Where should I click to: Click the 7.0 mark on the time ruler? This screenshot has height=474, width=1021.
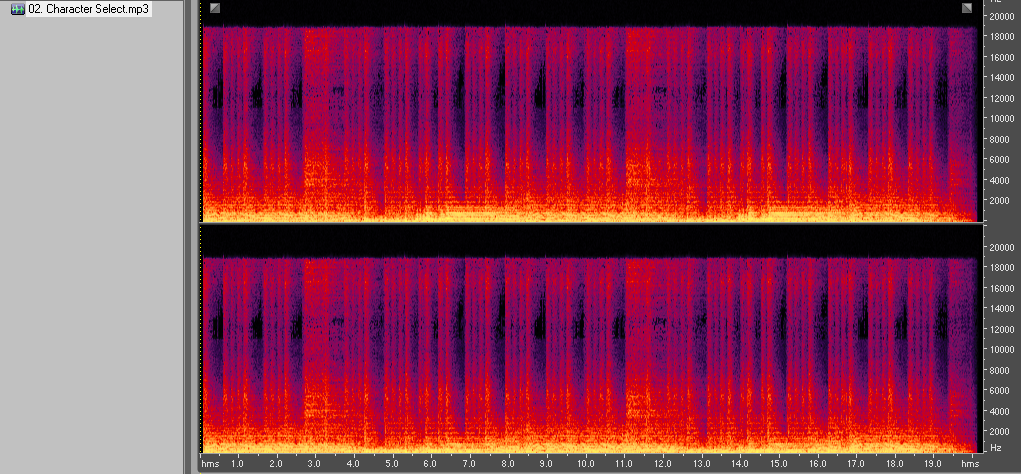pyautogui.click(x=468, y=464)
